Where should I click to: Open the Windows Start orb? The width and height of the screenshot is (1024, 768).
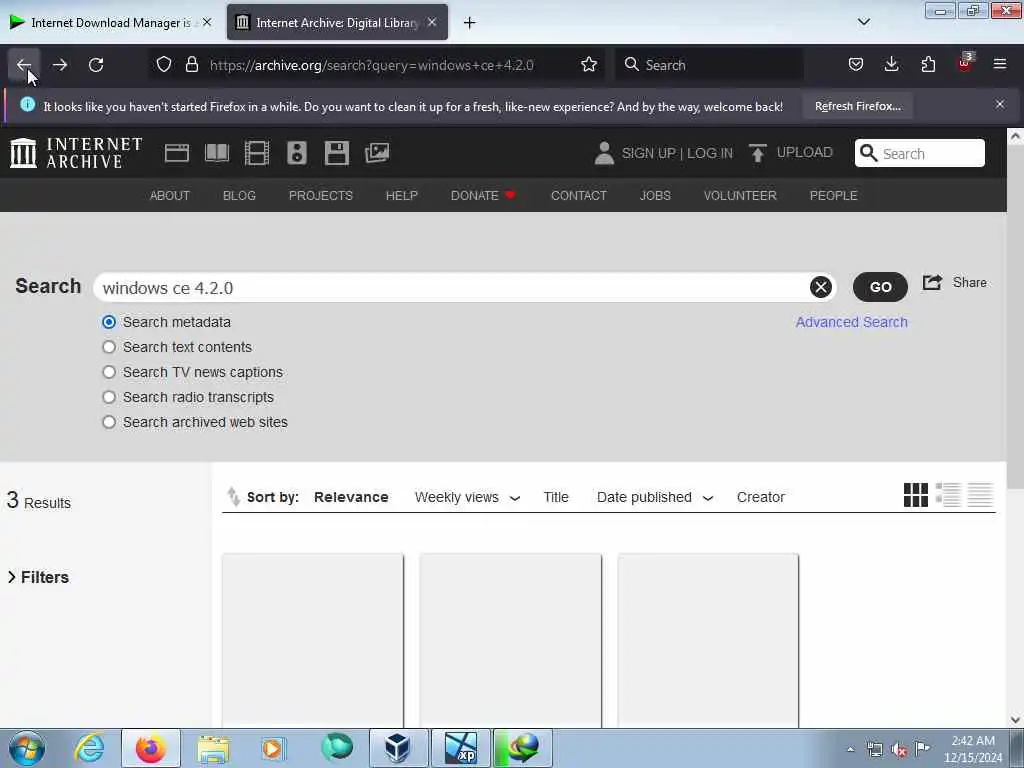tap(27, 748)
